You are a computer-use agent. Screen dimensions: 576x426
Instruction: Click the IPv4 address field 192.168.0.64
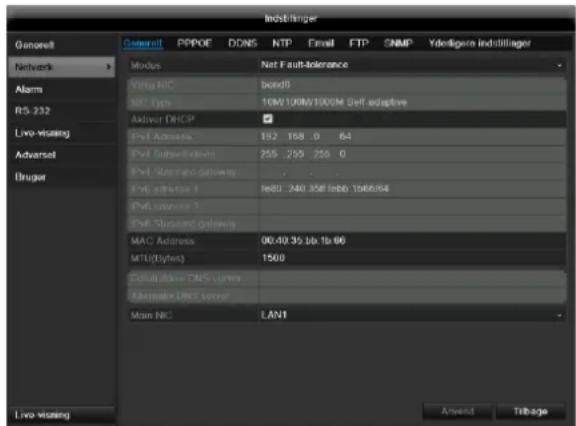pyautogui.click(x=412, y=137)
